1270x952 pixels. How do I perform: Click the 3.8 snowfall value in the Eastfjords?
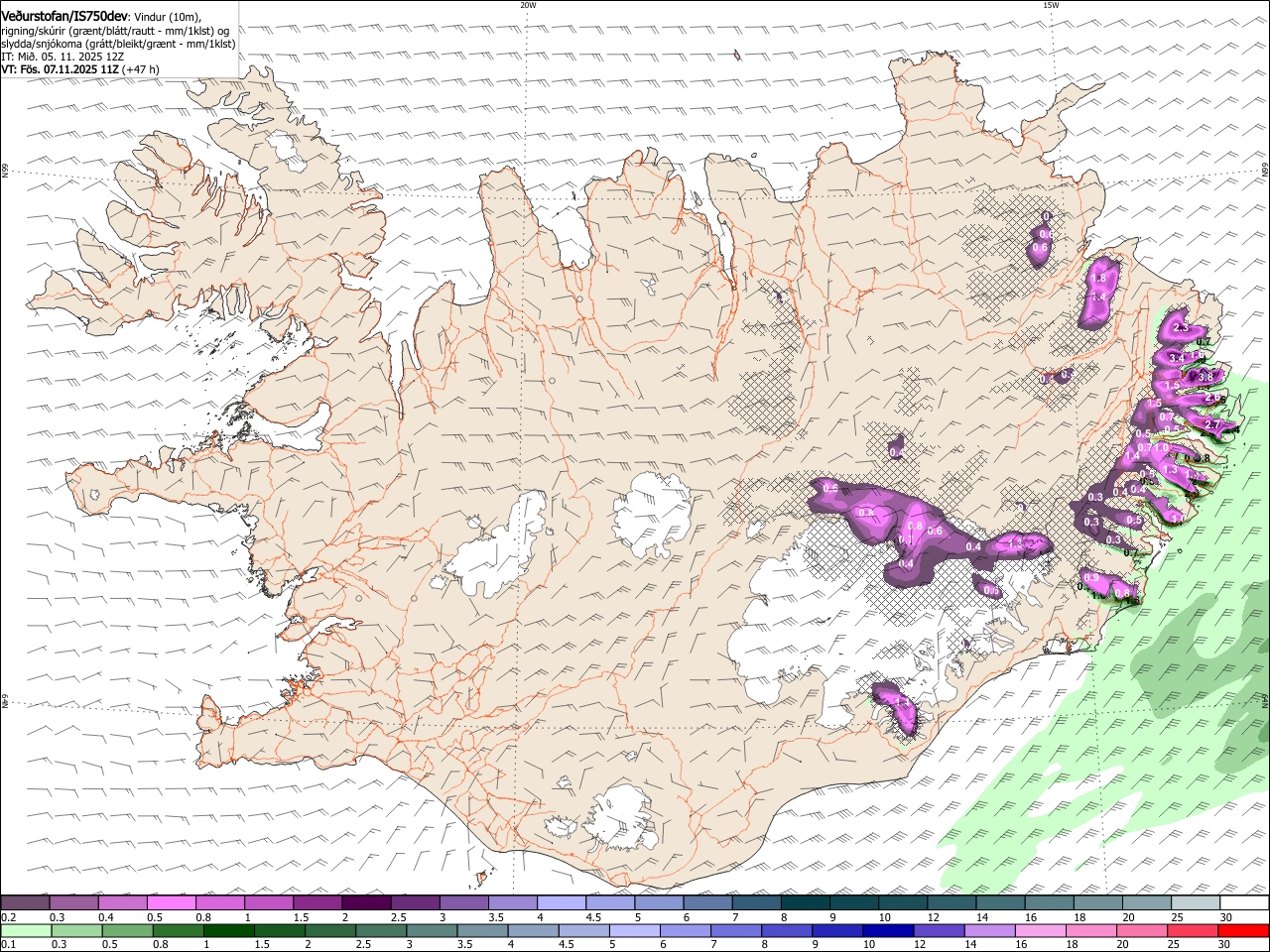tap(1206, 377)
